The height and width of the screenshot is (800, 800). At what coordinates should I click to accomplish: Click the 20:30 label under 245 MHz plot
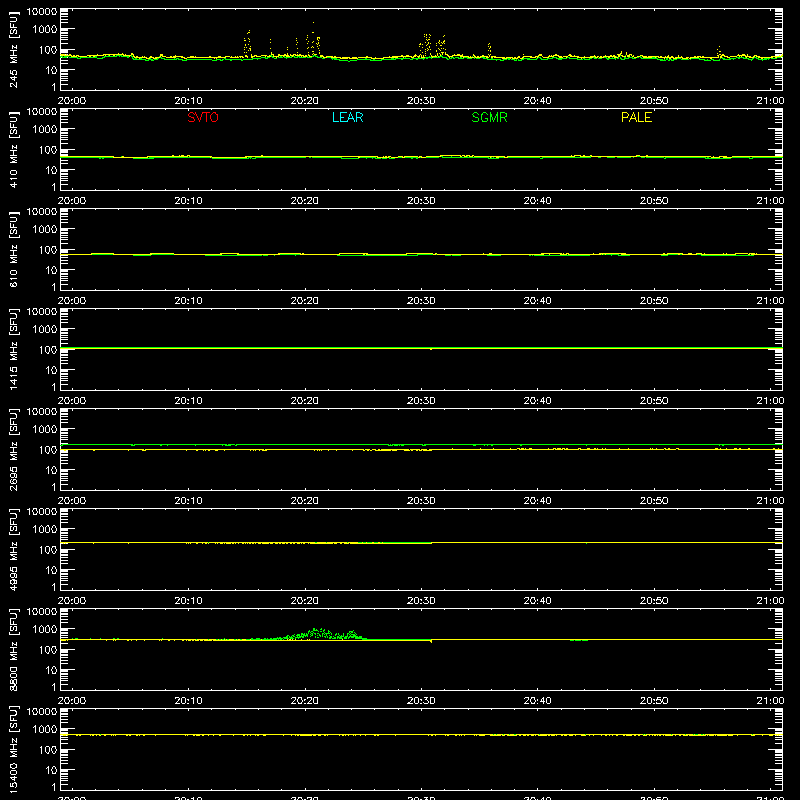click(421, 101)
